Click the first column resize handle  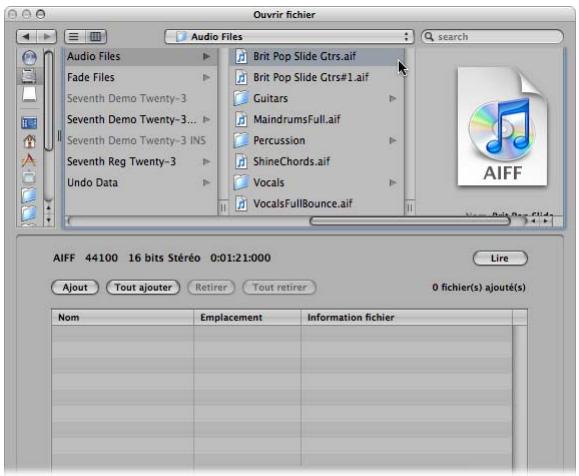click(x=223, y=208)
